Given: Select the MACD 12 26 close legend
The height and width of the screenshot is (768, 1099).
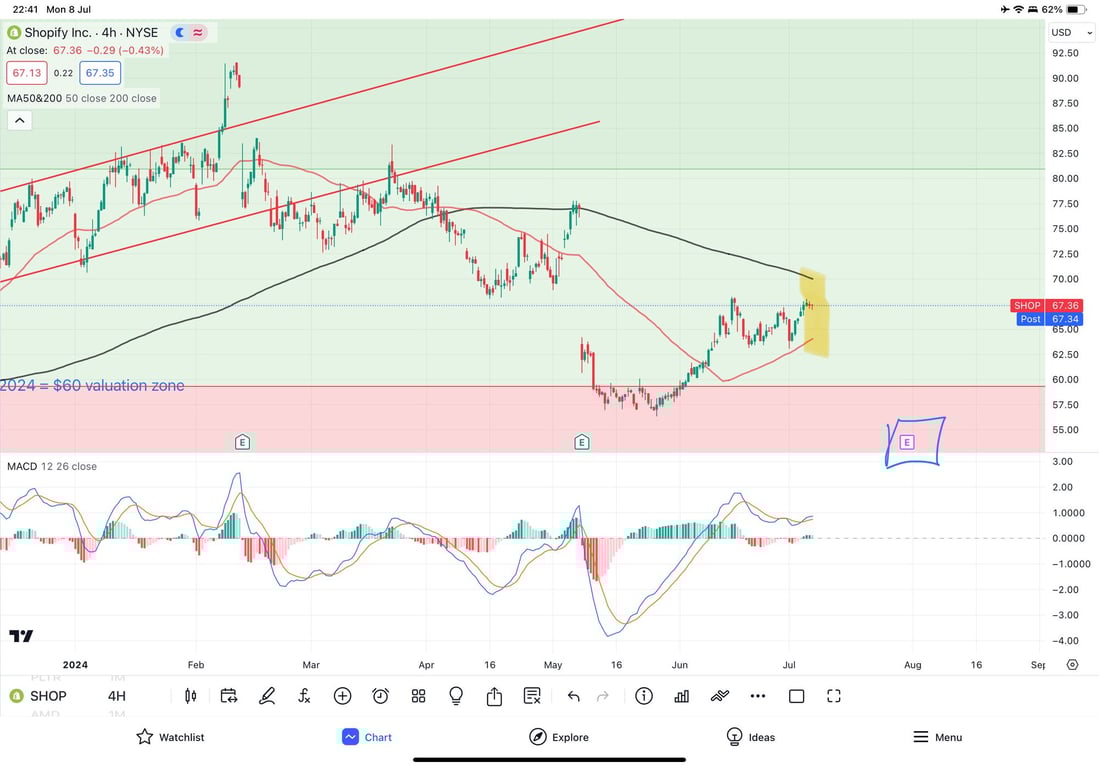Looking at the screenshot, I should (x=52, y=466).
